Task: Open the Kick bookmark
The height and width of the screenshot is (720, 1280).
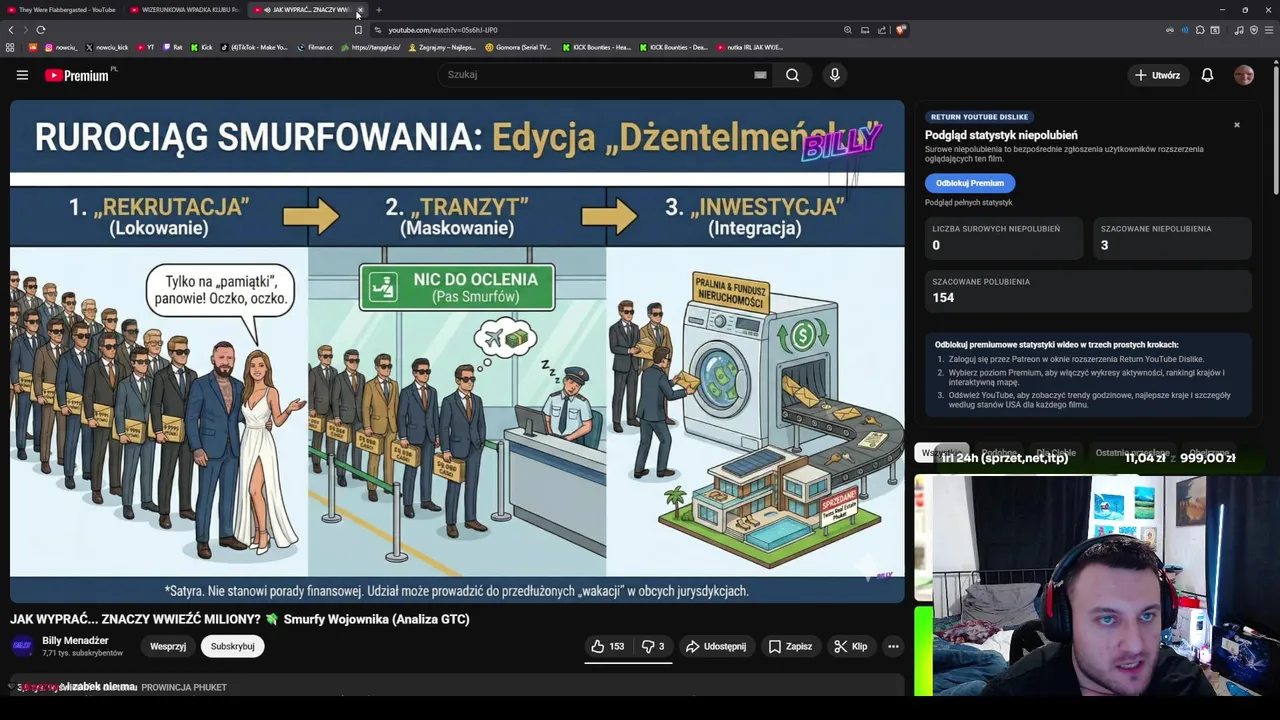Action: (x=202, y=47)
